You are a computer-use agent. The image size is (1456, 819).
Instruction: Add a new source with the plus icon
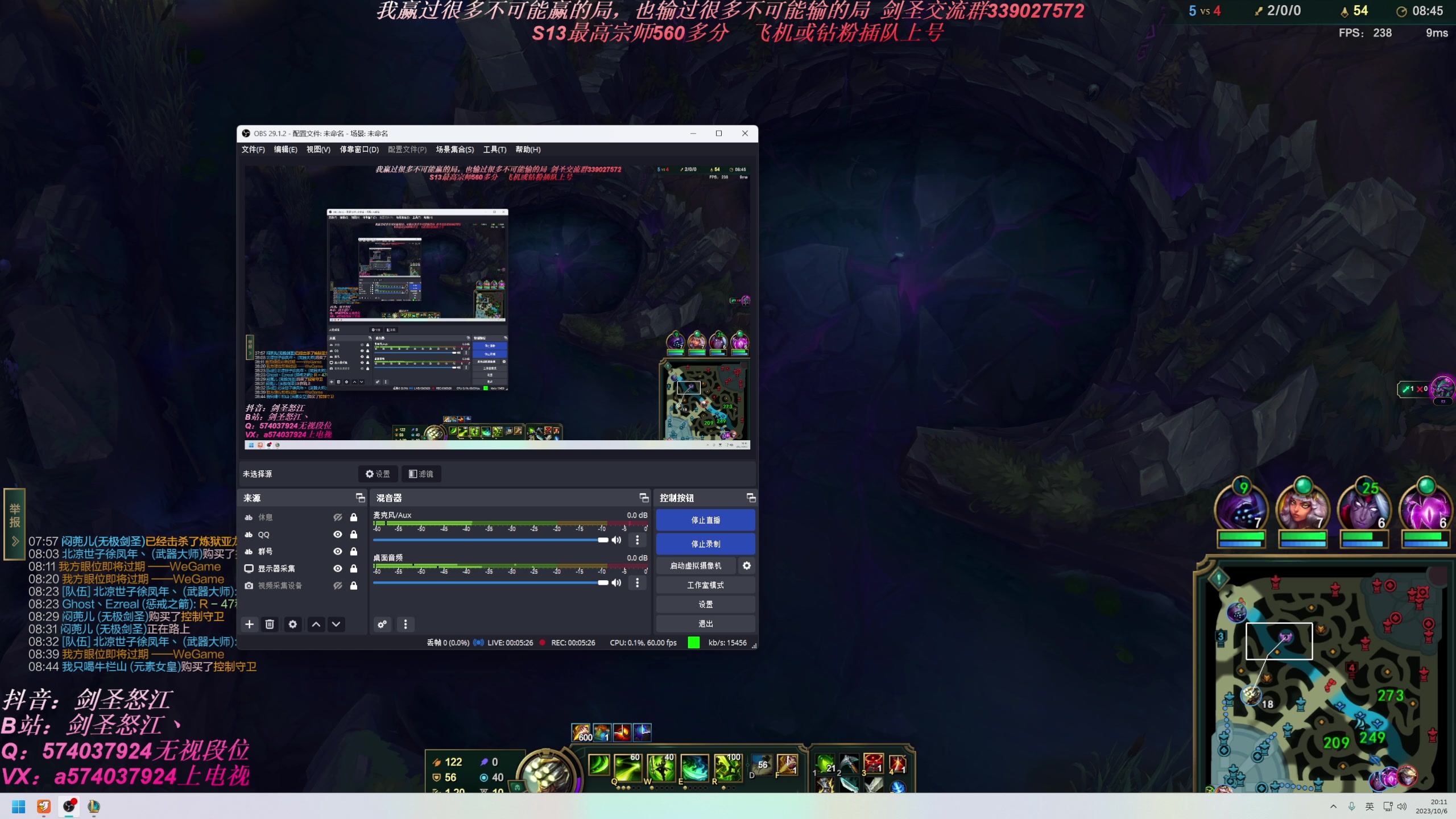click(249, 624)
